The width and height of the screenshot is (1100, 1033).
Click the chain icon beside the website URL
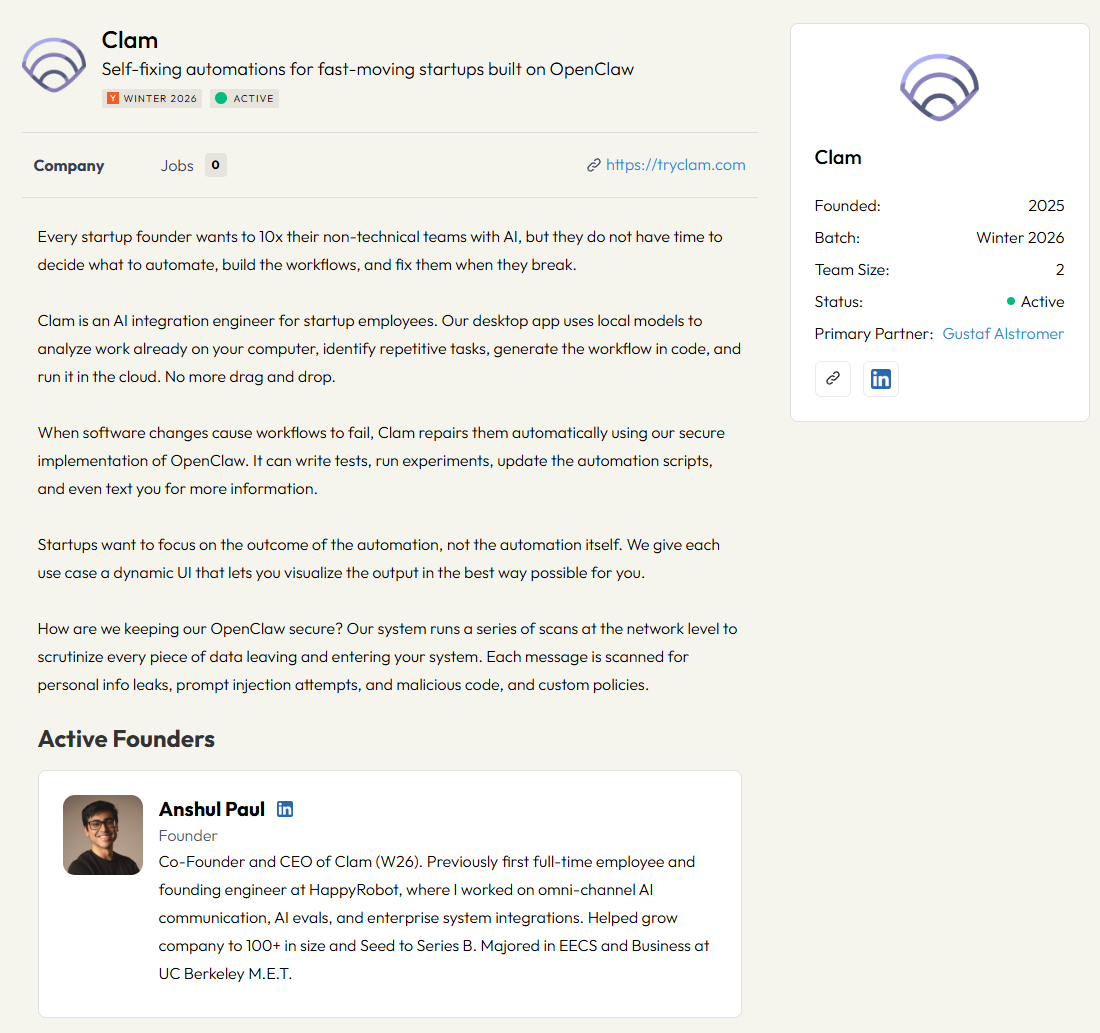click(594, 166)
